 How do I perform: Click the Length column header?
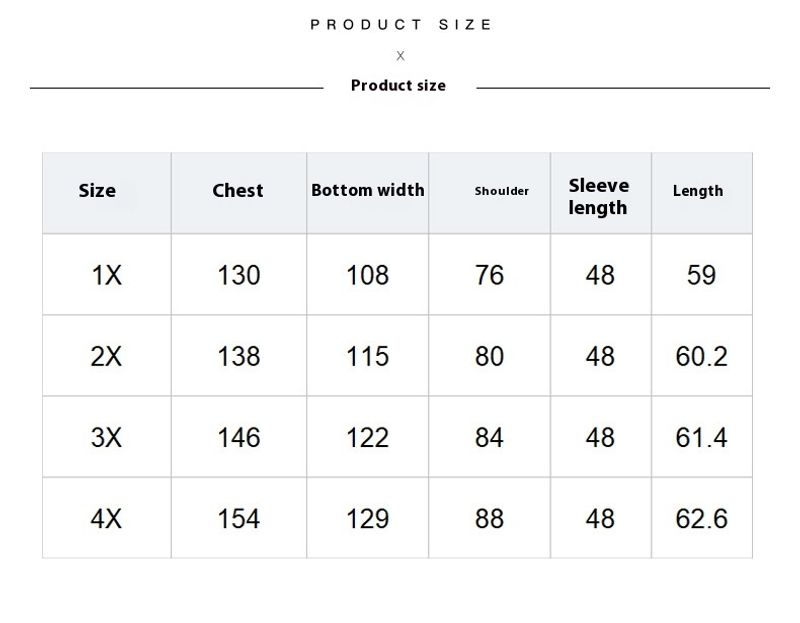698,191
